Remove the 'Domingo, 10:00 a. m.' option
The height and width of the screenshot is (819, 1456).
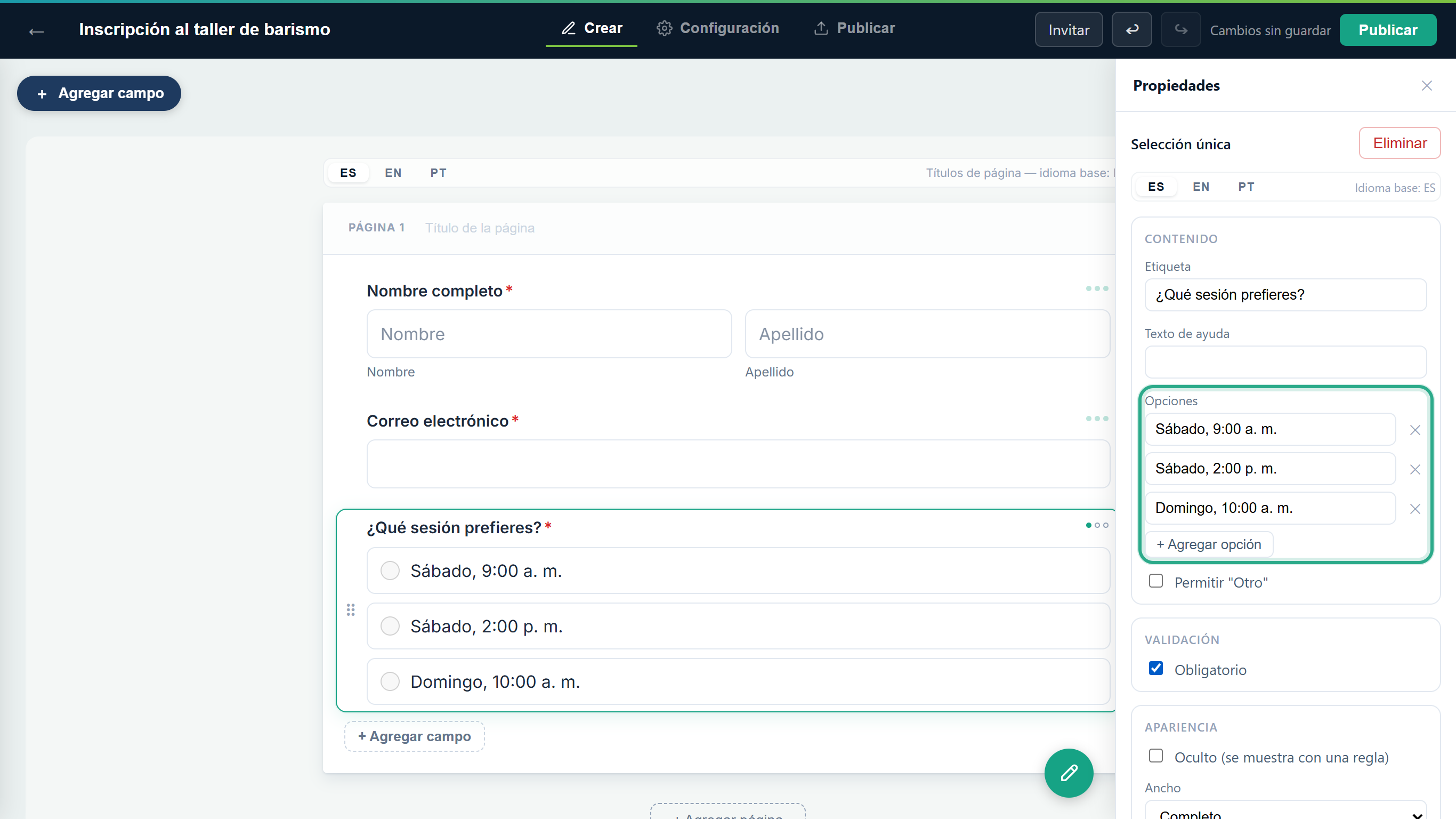click(1415, 509)
